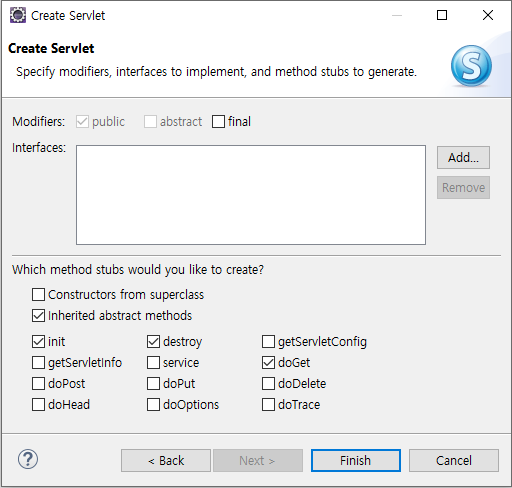Check Constructors from superclass
Screen dimensions: 512x488
tap(38, 295)
